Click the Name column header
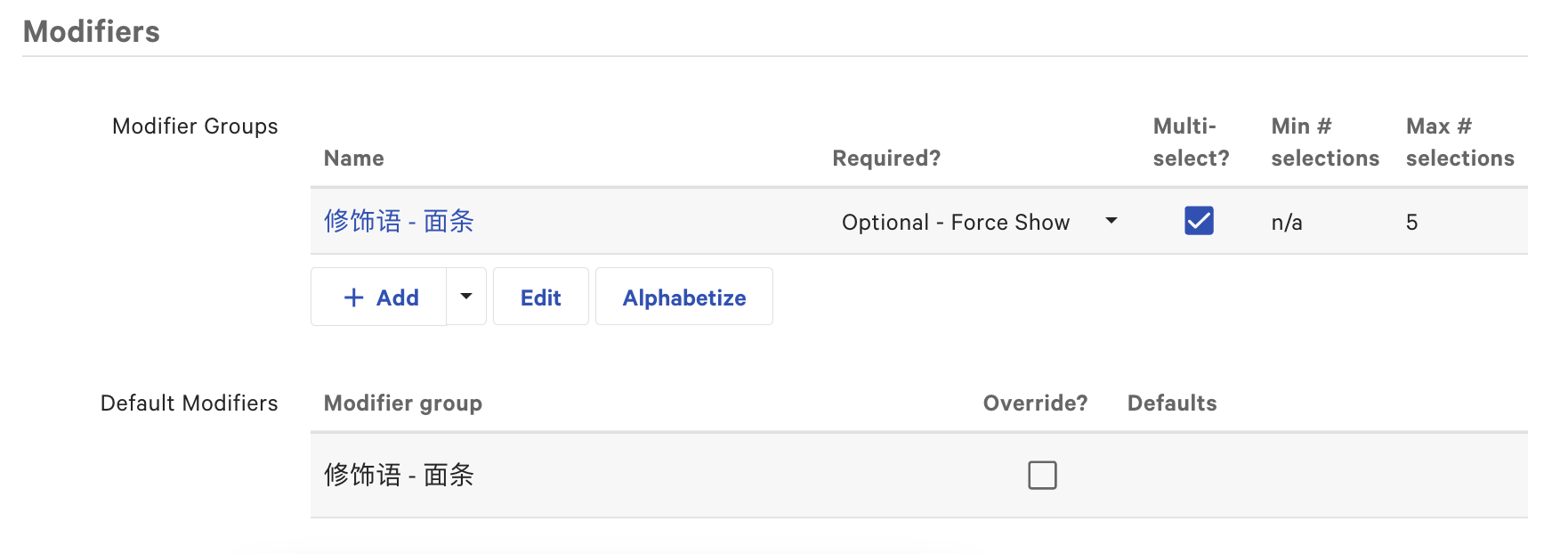This screenshot has width=1568, height=554. (x=354, y=159)
